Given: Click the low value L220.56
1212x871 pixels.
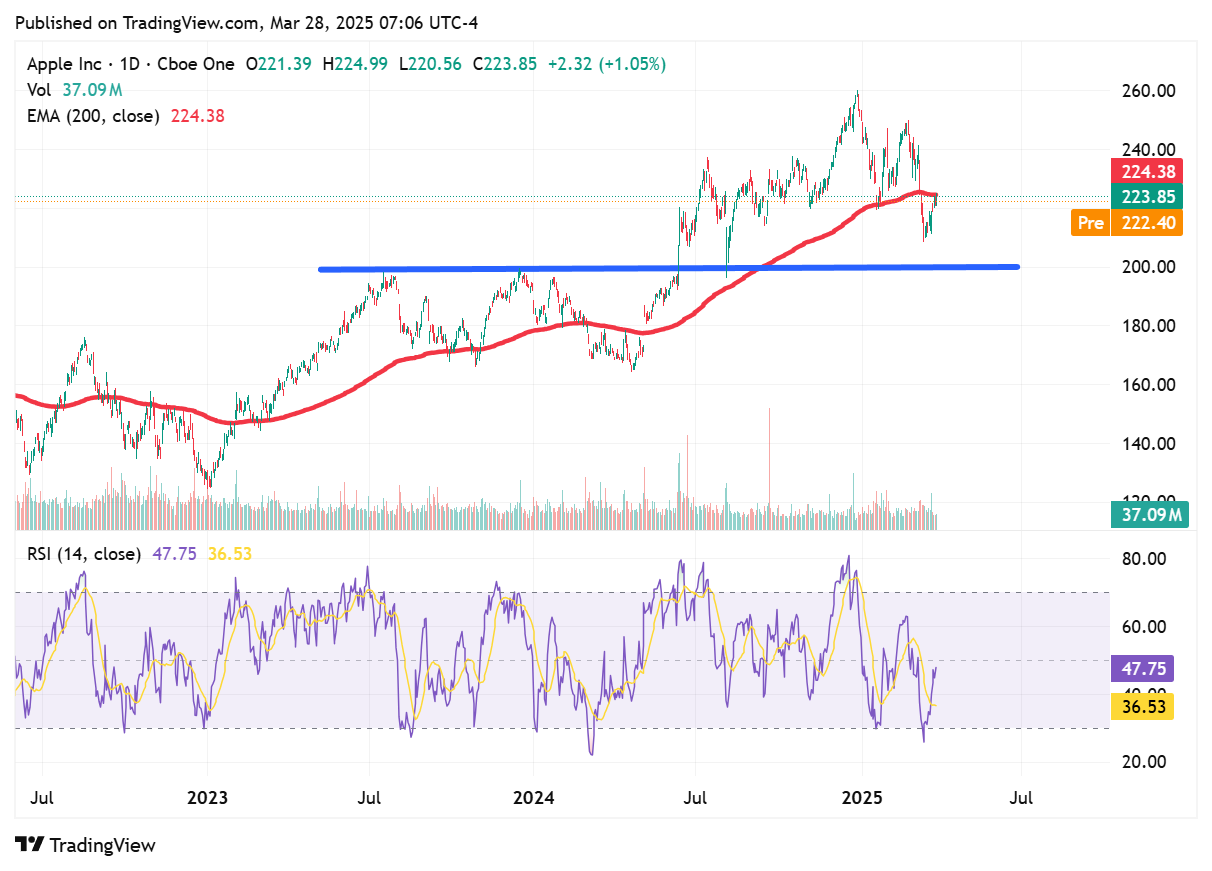Looking at the screenshot, I should [431, 64].
